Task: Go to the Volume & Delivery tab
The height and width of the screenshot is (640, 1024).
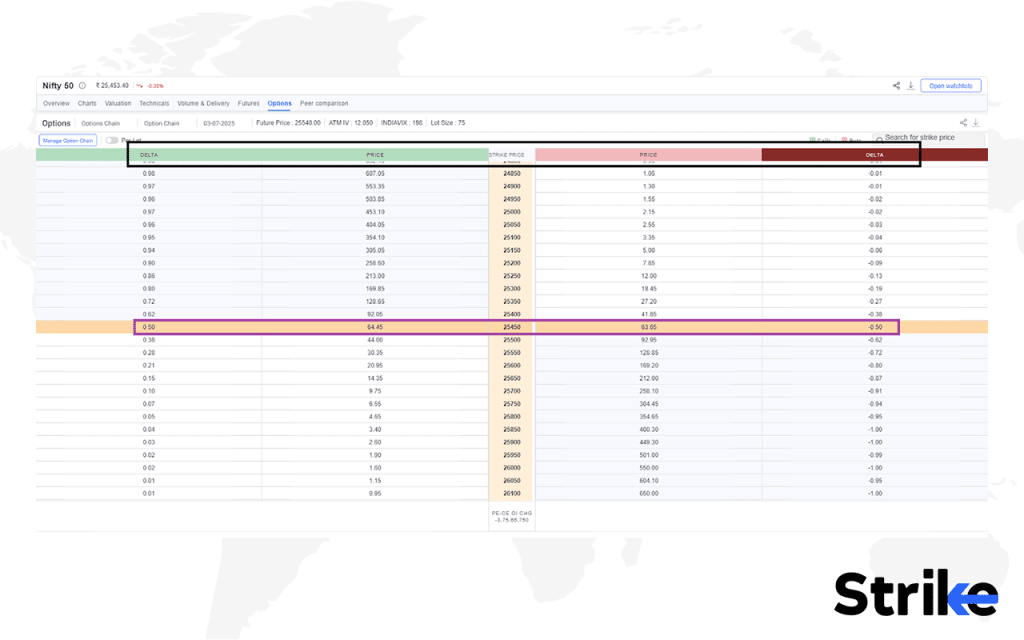Action: (x=203, y=103)
